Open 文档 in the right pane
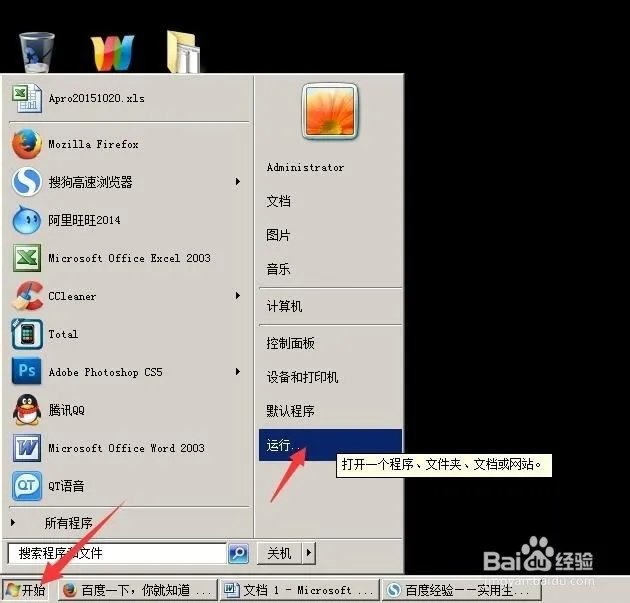630x603 pixels. tap(278, 200)
